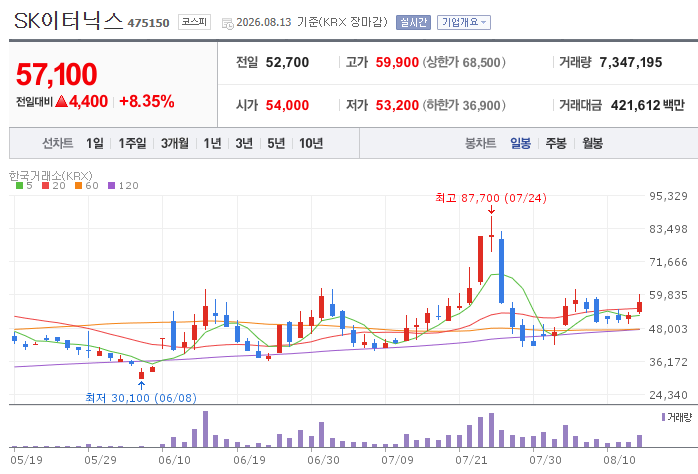Click the tallest volume bar near 06/15
Image resolution: width=698 pixels, height=474 pixels.
[205, 429]
